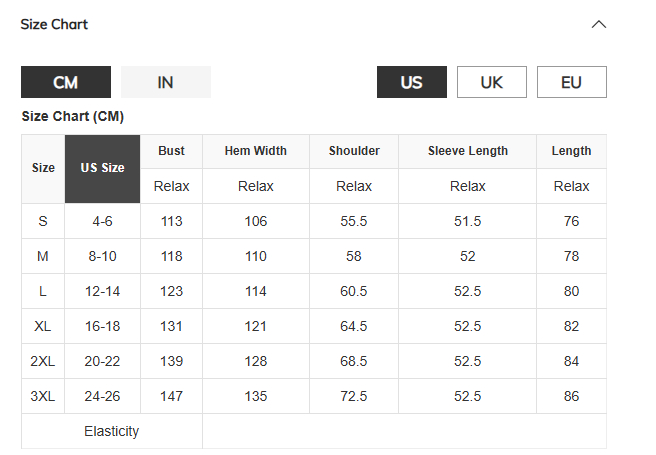Click the Bust column header
Screen dimensions: 656x455
(171, 151)
